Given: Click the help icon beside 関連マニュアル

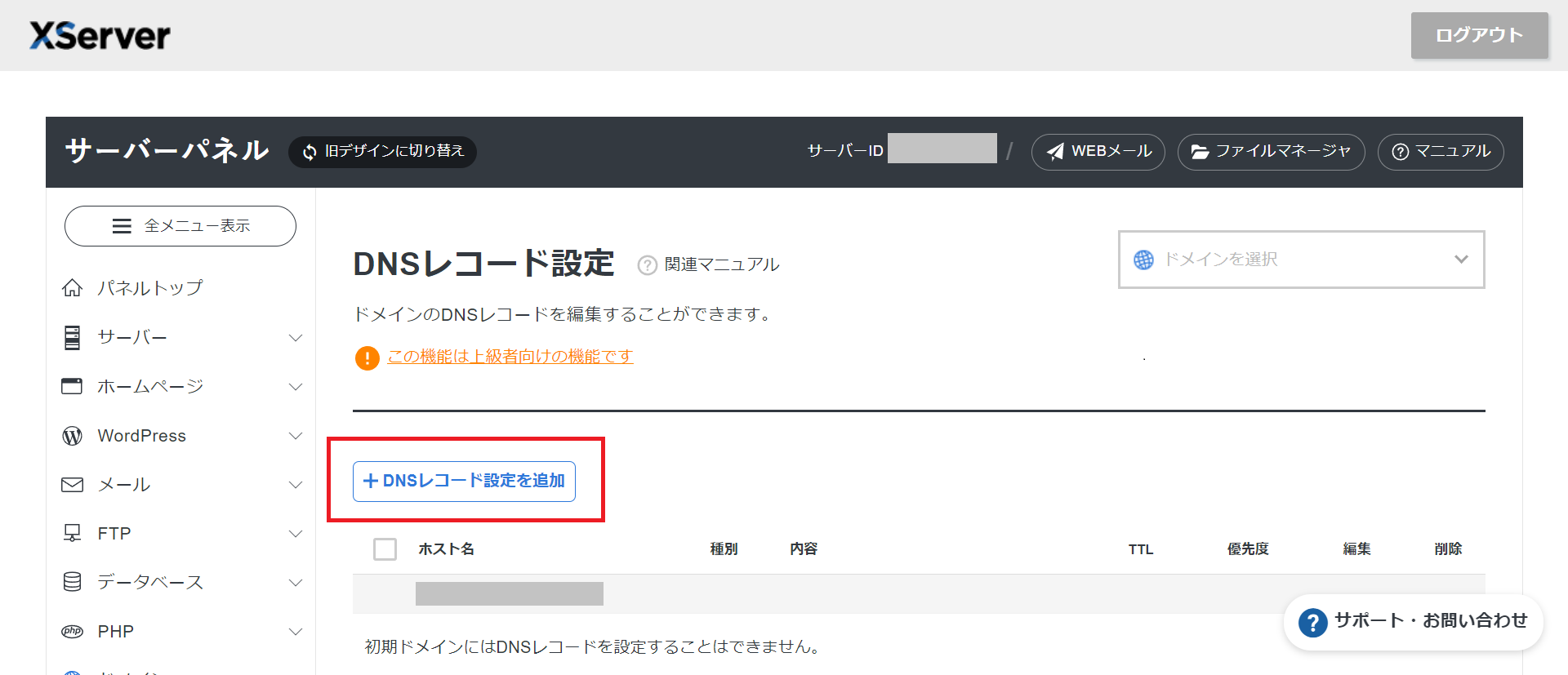Looking at the screenshot, I should 647,265.
